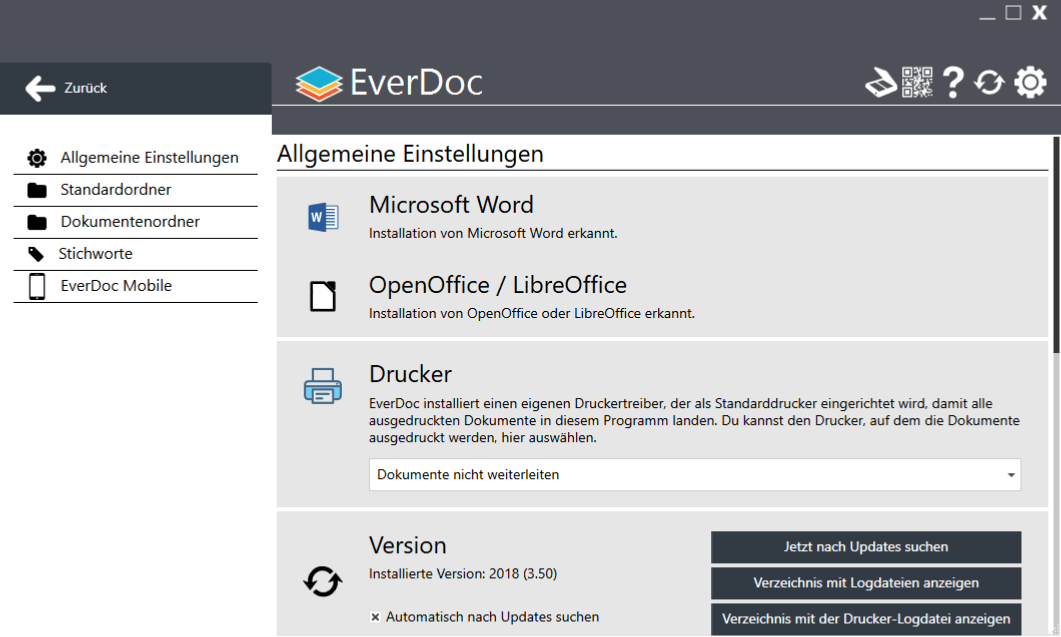Screen dimensions: 1061x637
Task: Select Standardordner in the sidebar
Action: point(115,190)
